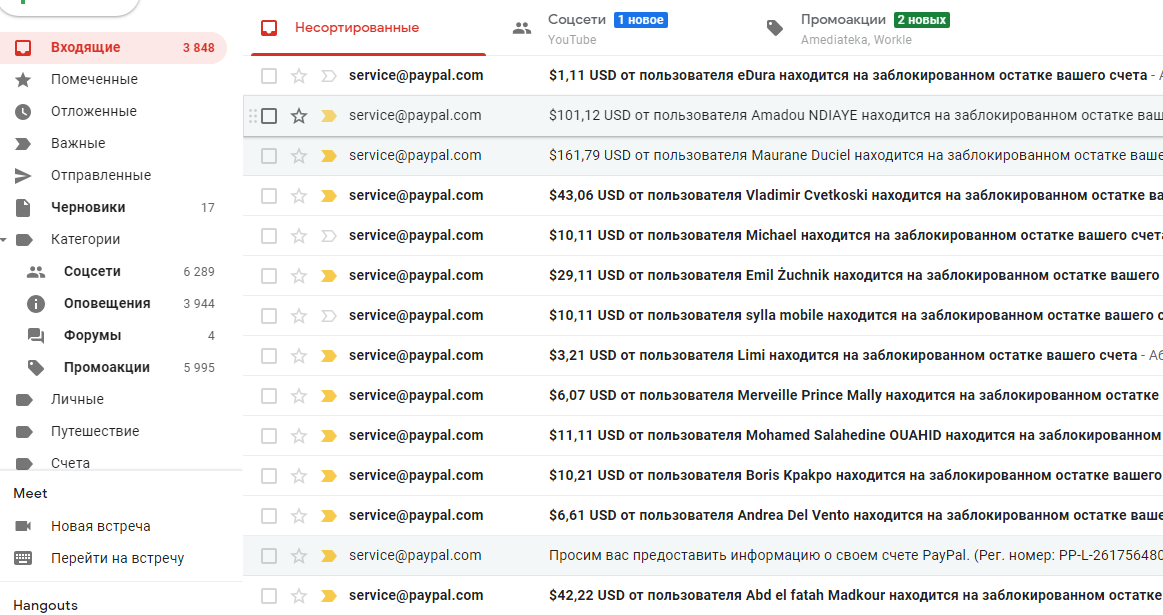Mark sylla mobile email as important
Viewport: 1163px width, 615px height.
pyautogui.click(x=329, y=316)
